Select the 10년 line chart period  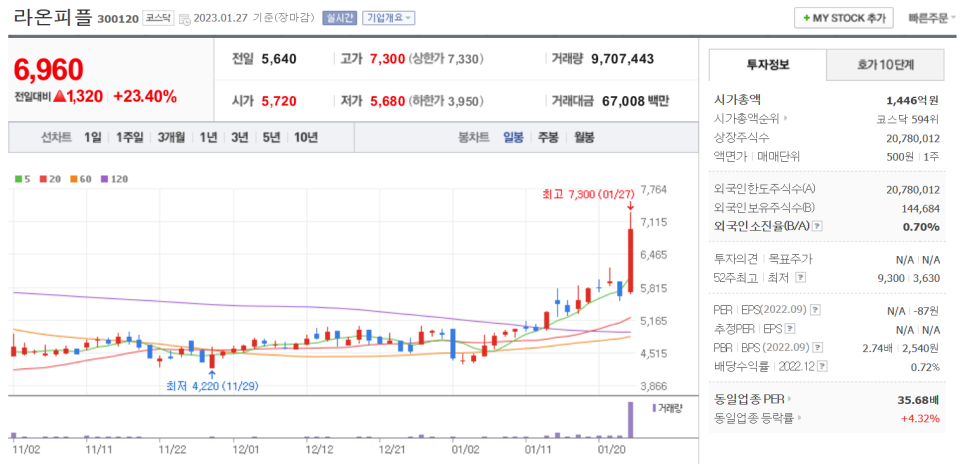[306, 137]
